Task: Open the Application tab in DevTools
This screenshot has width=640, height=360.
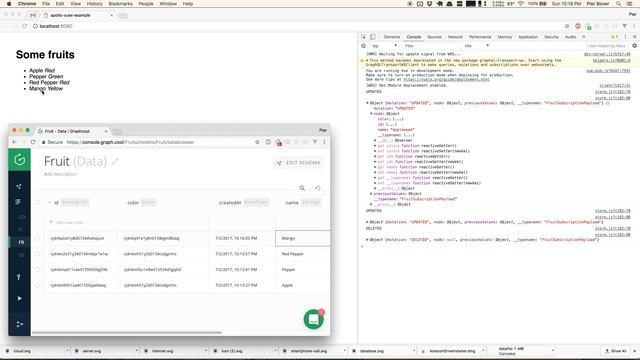Action: click(x=528, y=37)
